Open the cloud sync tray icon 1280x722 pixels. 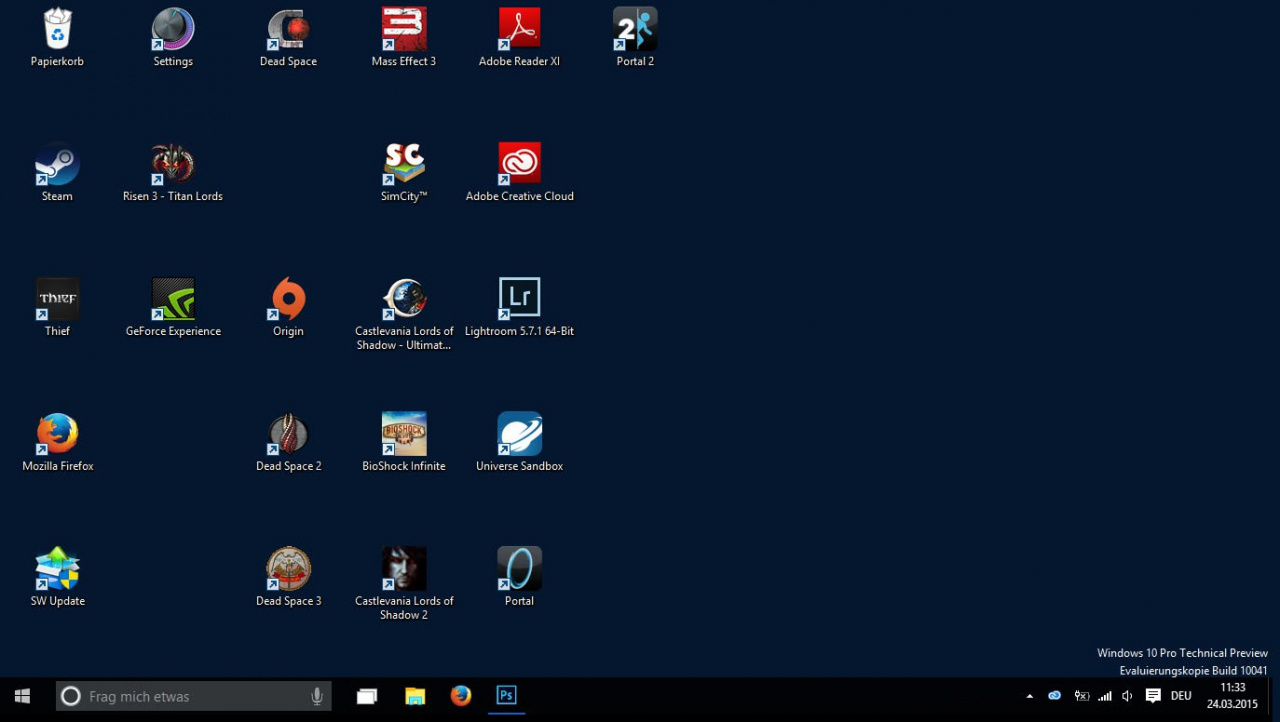(x=1054, y=696)
